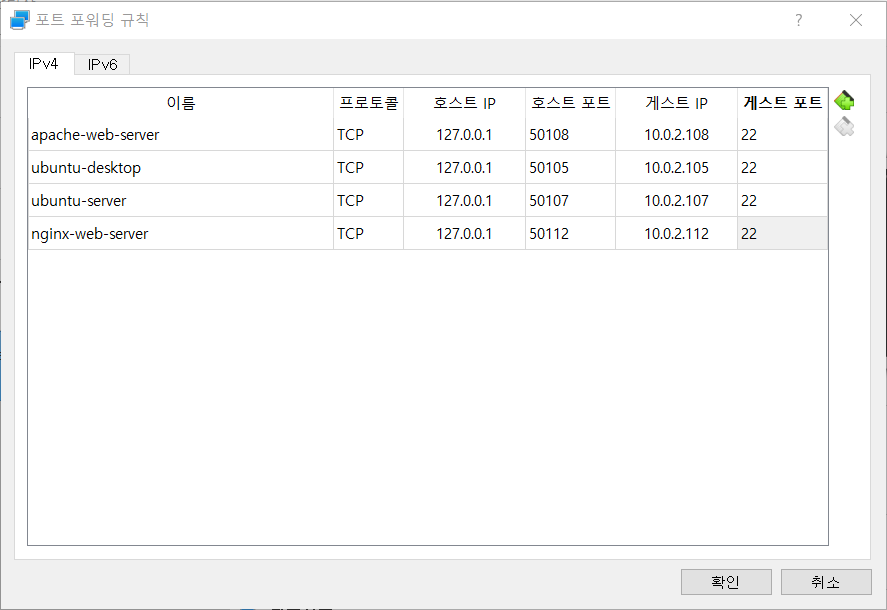The height and width of the screenshot is (610, 887).
Task: Select guest IP 10.0.2.108
Action: click(677, 135)
